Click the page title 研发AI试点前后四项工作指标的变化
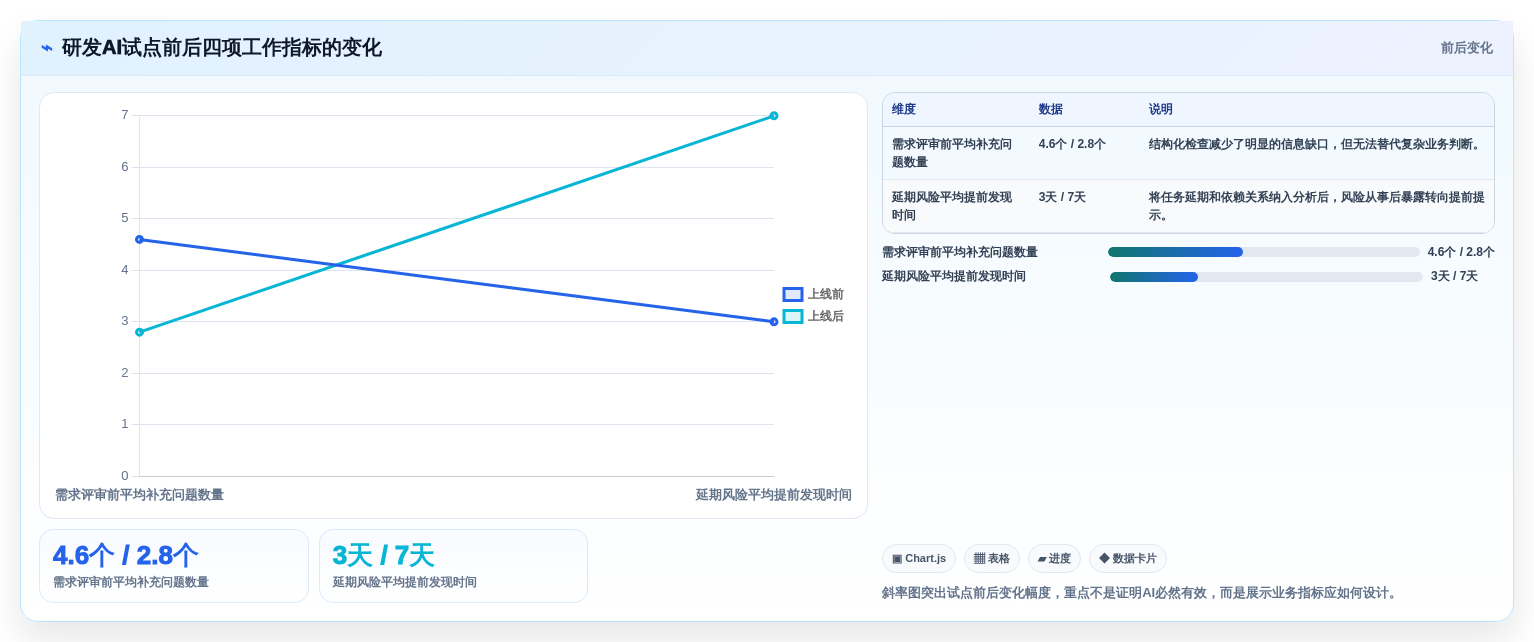 pos(222,48)
